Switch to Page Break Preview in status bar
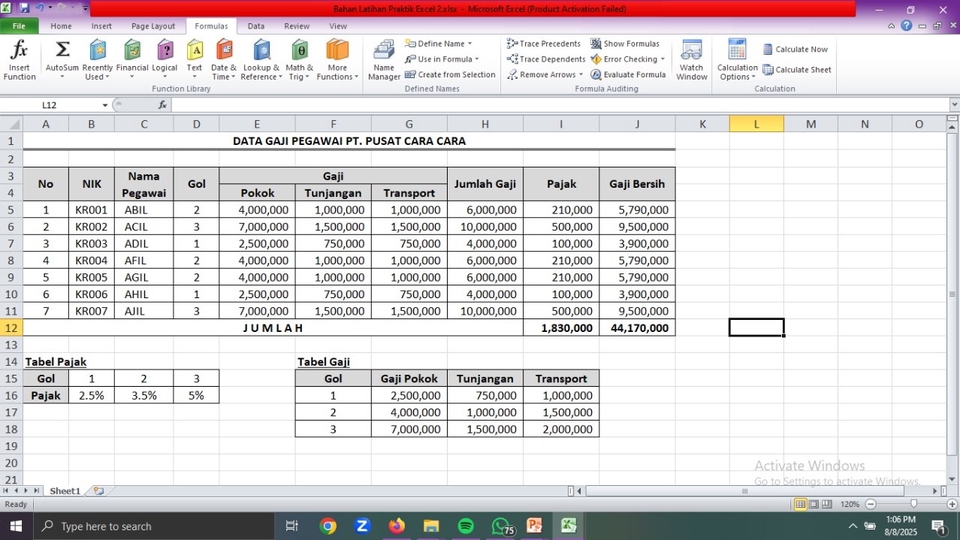The width and height of the screenshot is (960, 540). pos(827,504)
